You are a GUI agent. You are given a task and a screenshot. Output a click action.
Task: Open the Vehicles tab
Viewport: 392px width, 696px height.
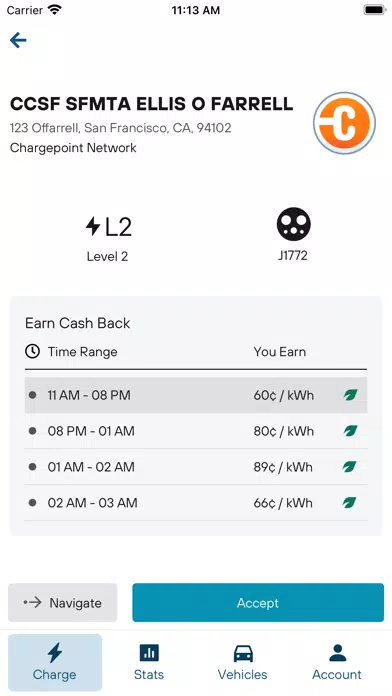coord(243,662)
